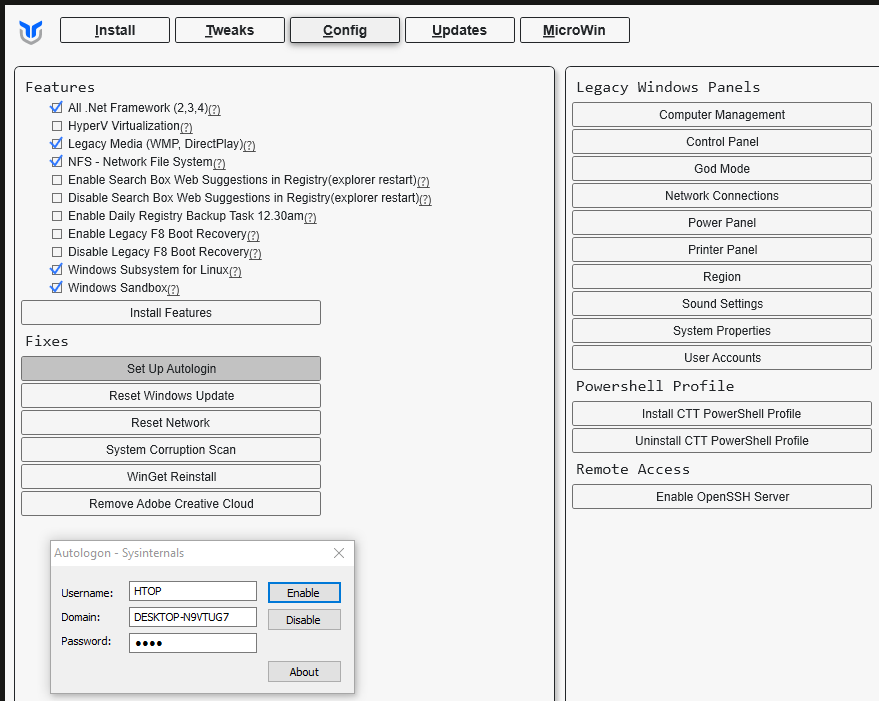Start System Corruption Scan
The height and width of the screenshot is (701, 879).
tap(171, 449)
